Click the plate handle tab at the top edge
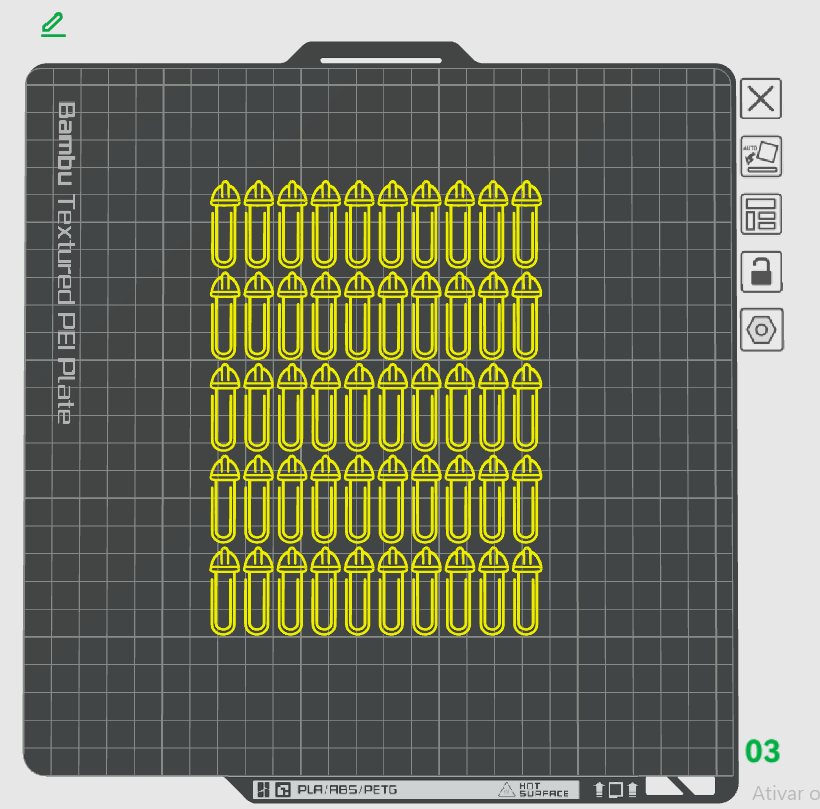 [381, 54]
